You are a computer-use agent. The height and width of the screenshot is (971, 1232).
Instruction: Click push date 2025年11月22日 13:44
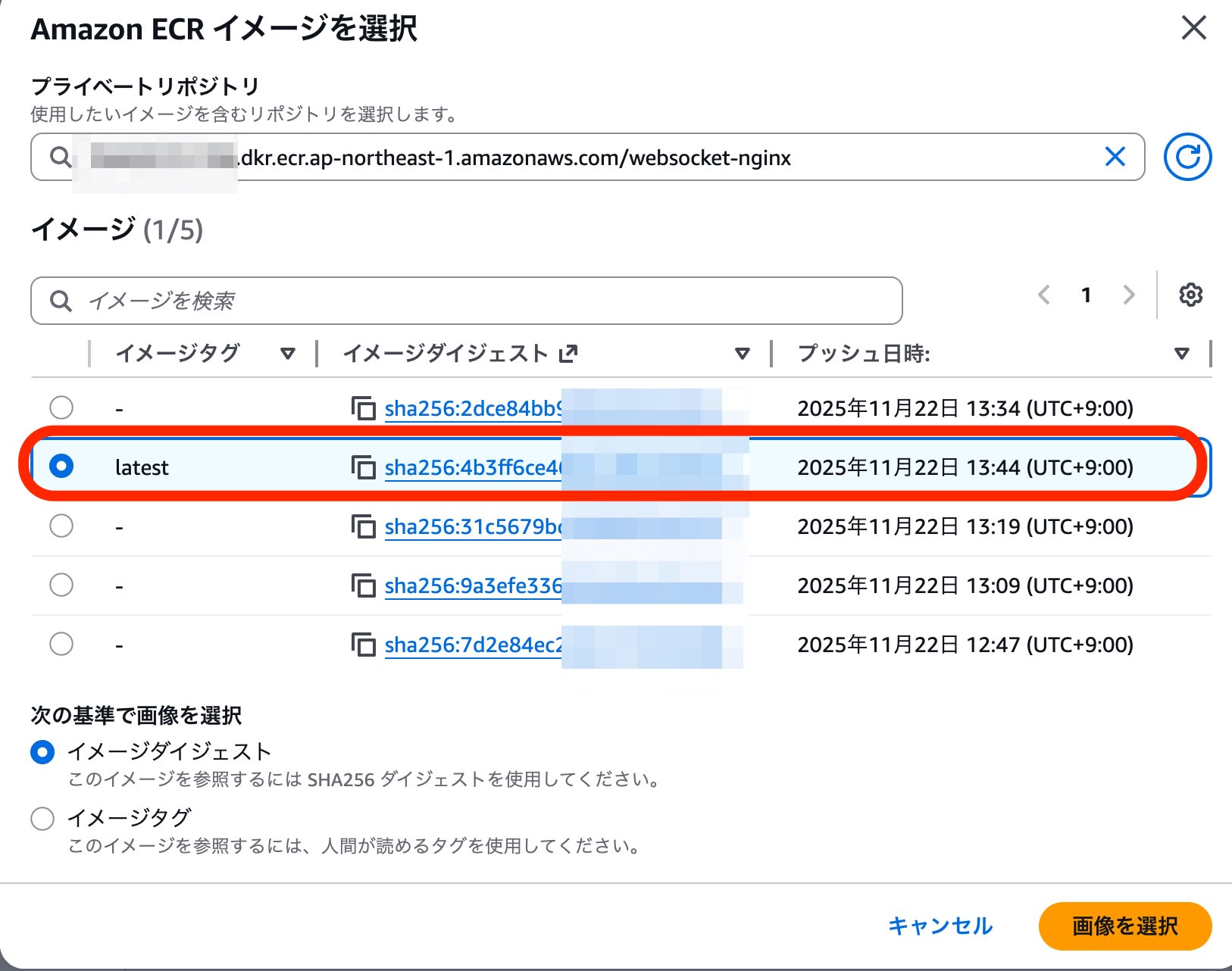(x=965, y=468)
